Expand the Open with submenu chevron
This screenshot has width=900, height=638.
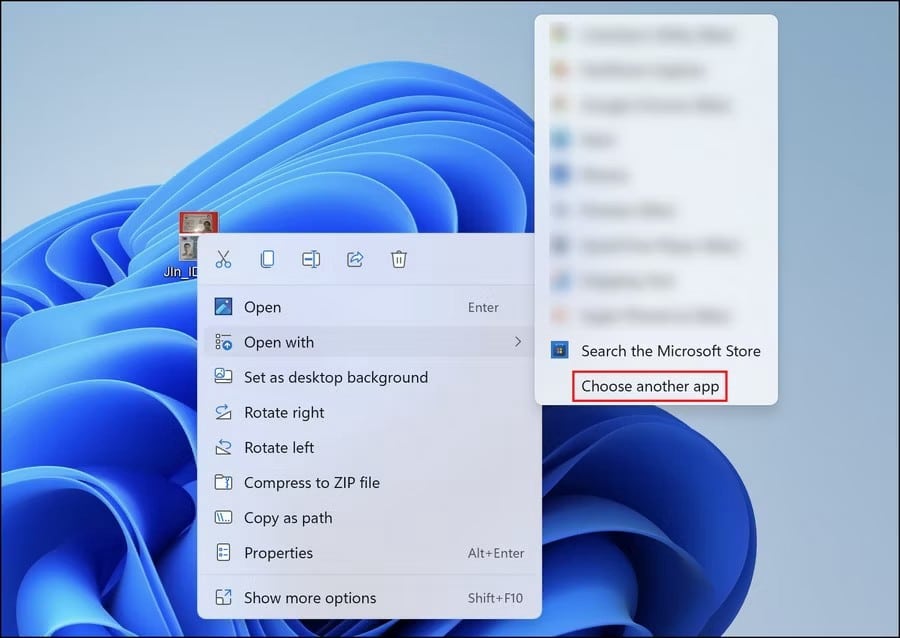pos(518,342)
